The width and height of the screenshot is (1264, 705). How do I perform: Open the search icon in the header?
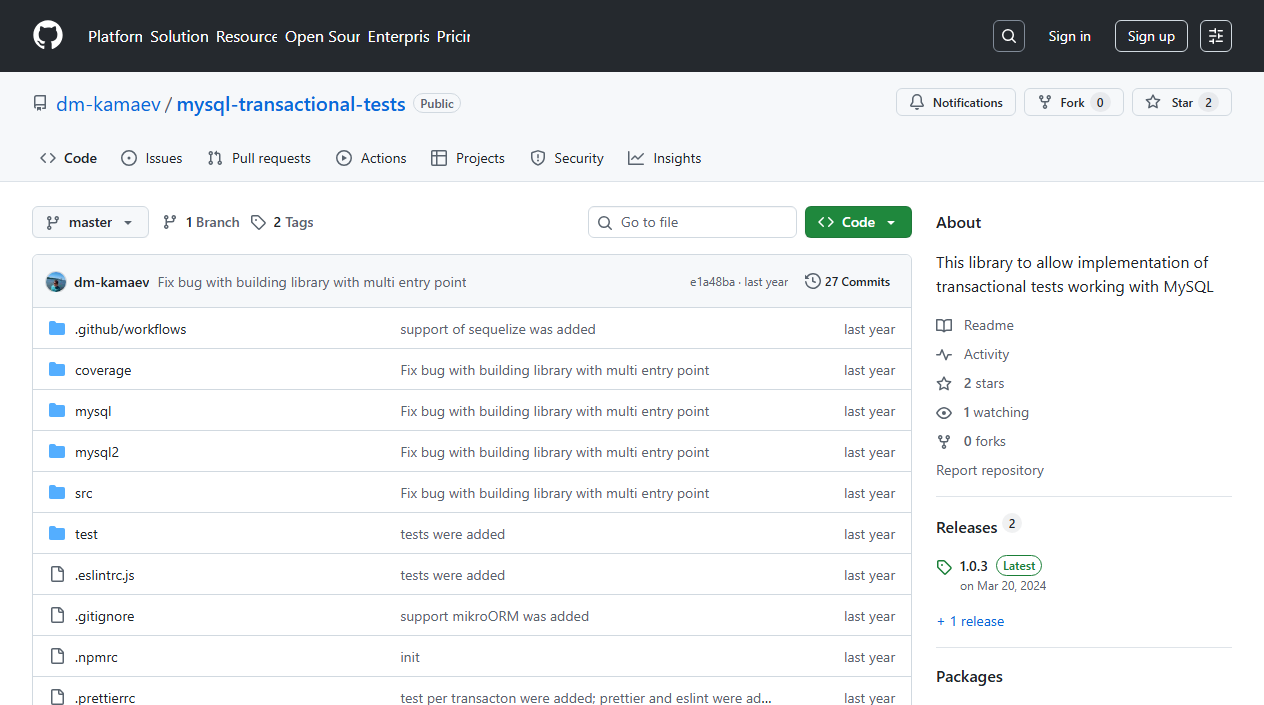pyautogui.click(x=1008, y=35)
